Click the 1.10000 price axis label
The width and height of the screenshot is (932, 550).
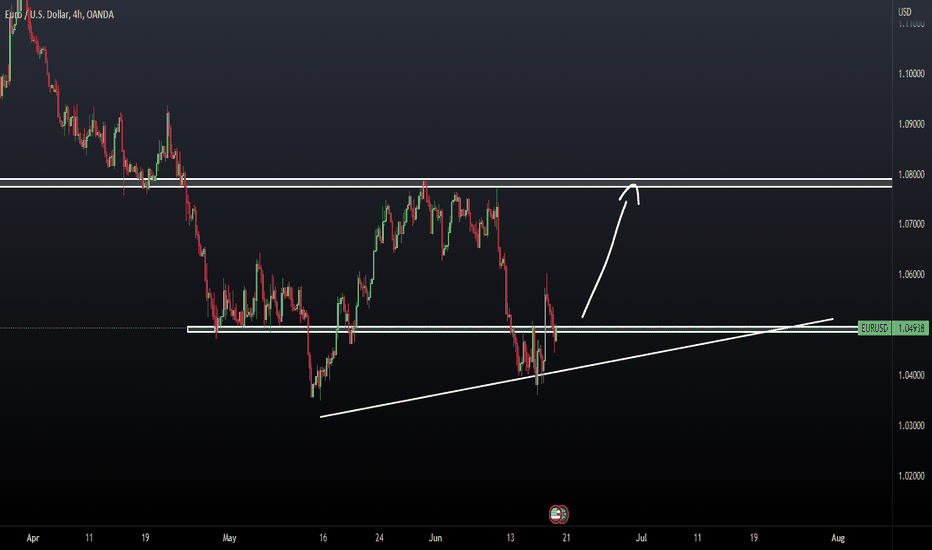point(911,74)
